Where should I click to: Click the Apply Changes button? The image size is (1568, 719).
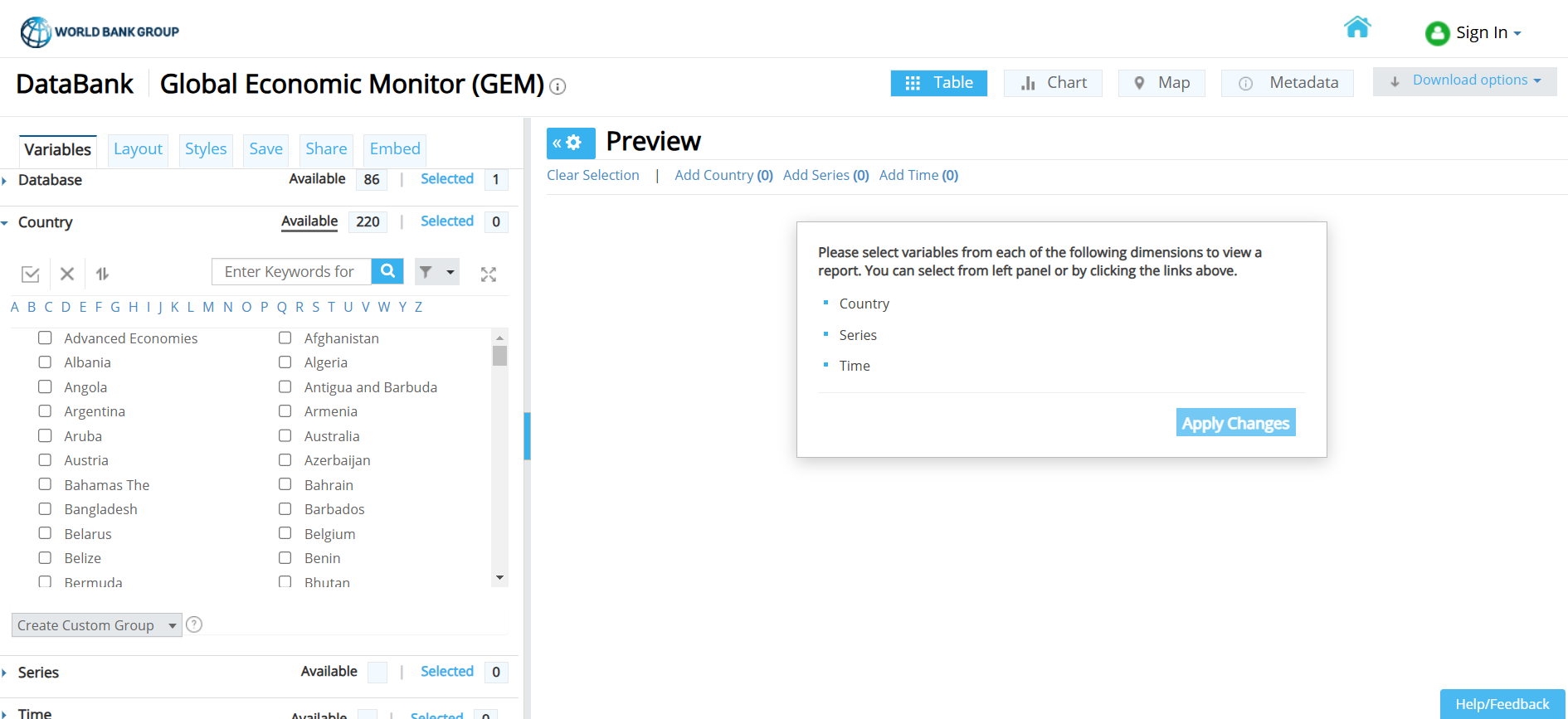[x=1235, y=423]
